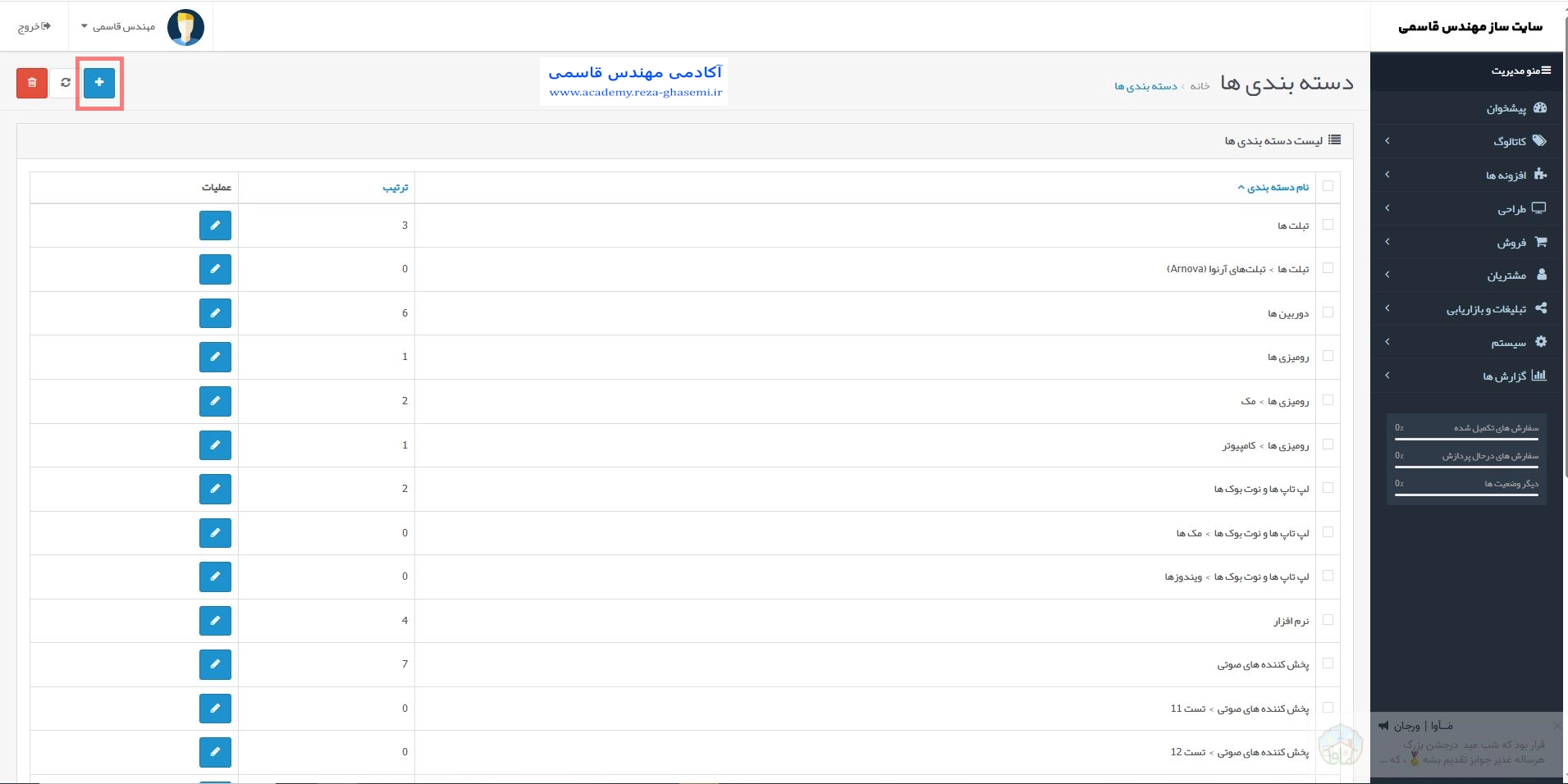The width and height of the screenshot is (1568, 784).
Task: Tick the پخش کننده های صوتی checkbox
Action: [1328, 663]
